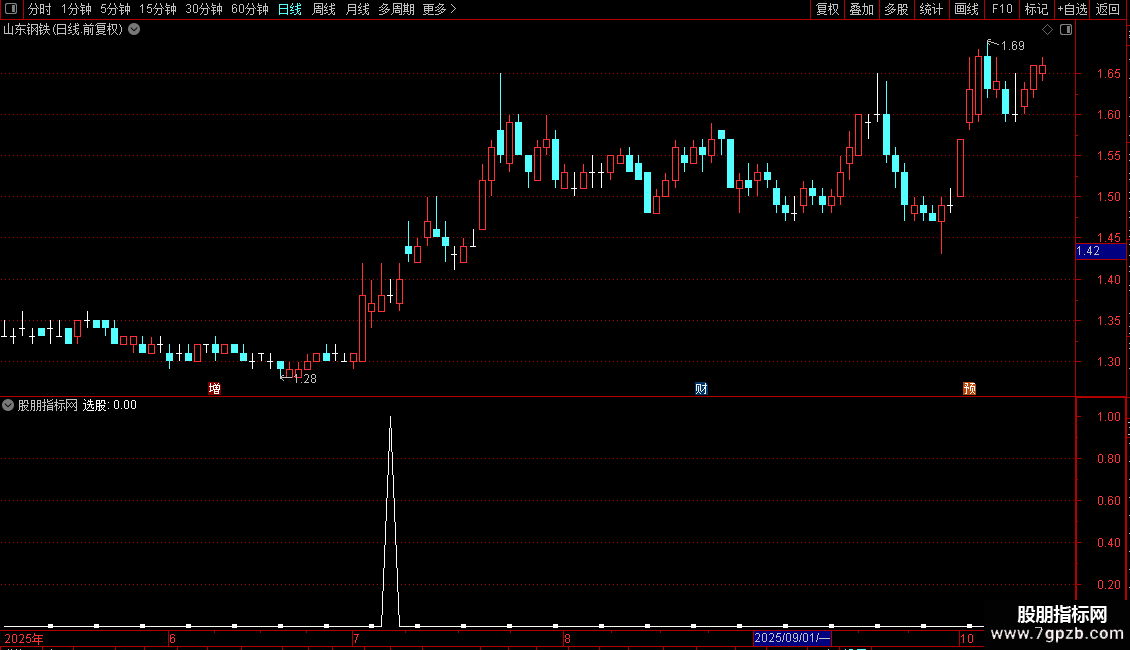Click the 统计 statistics button

[x=930, y=9]
